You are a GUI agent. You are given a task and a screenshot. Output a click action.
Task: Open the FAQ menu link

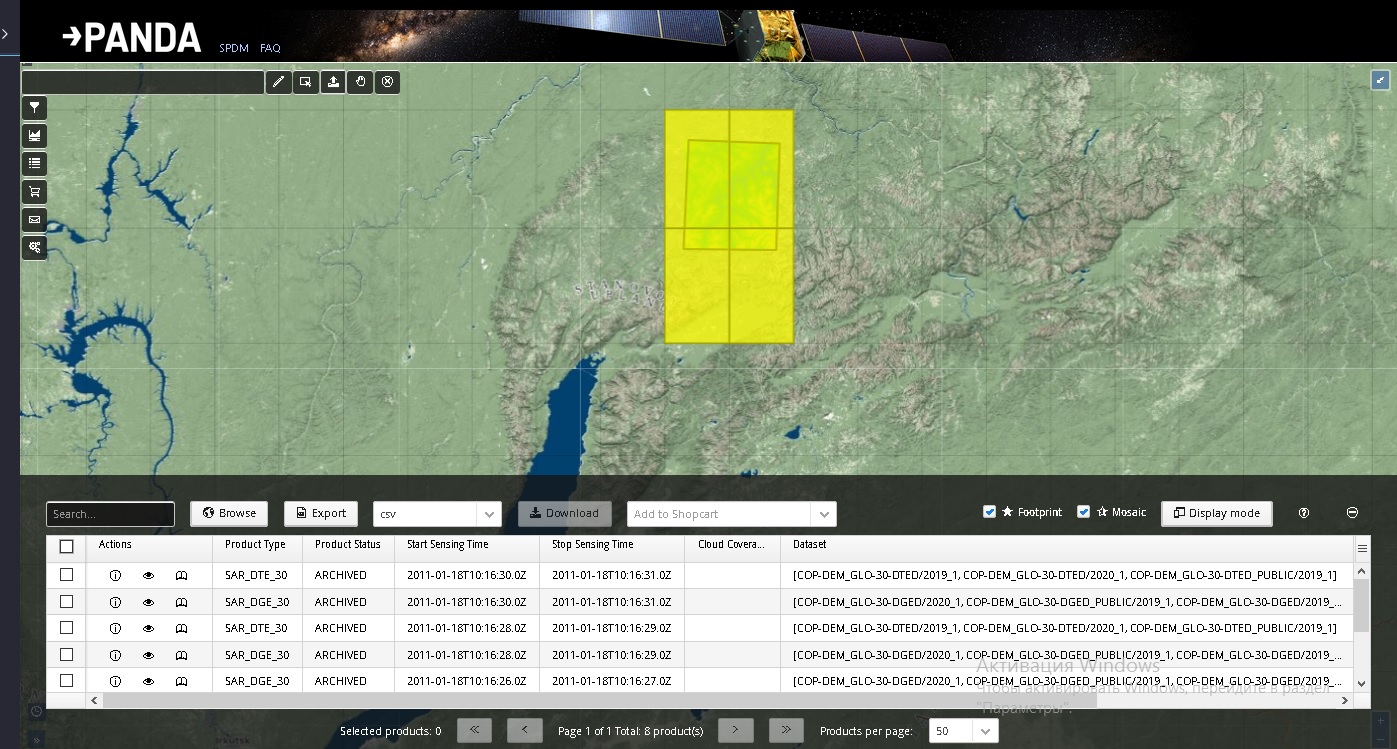270,48
